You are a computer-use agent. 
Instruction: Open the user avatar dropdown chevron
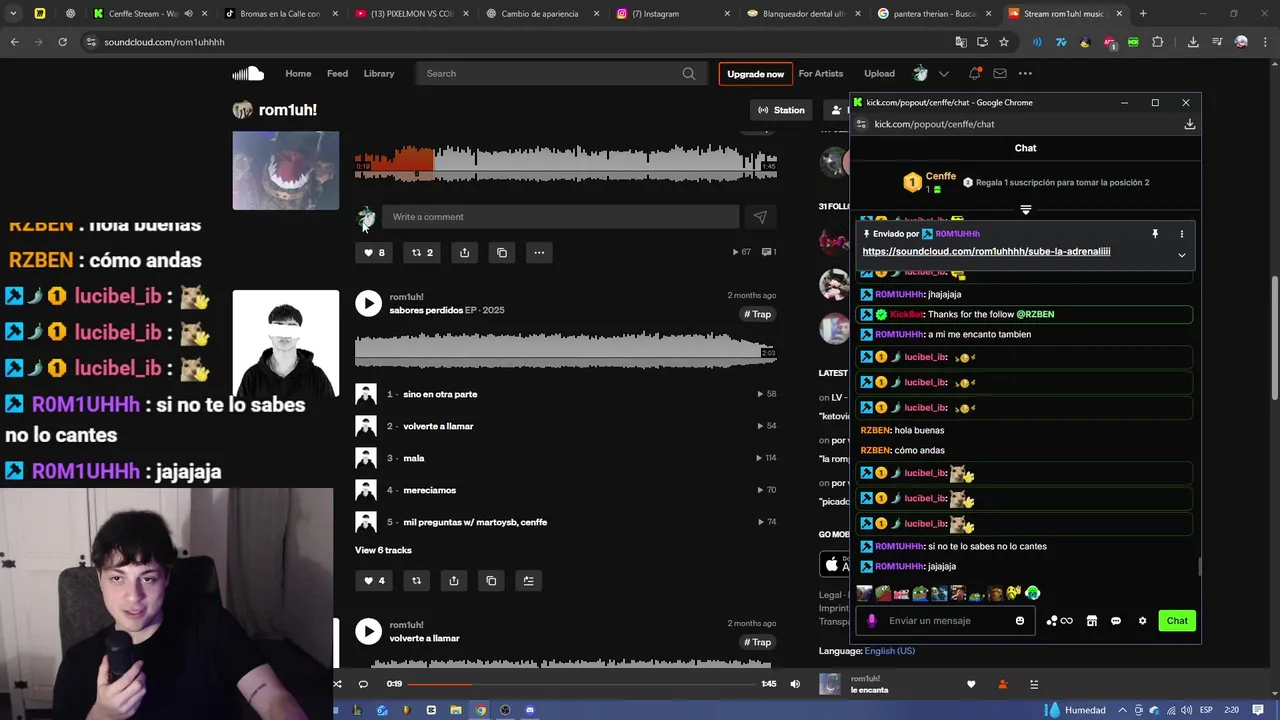(x=943, y=73)
